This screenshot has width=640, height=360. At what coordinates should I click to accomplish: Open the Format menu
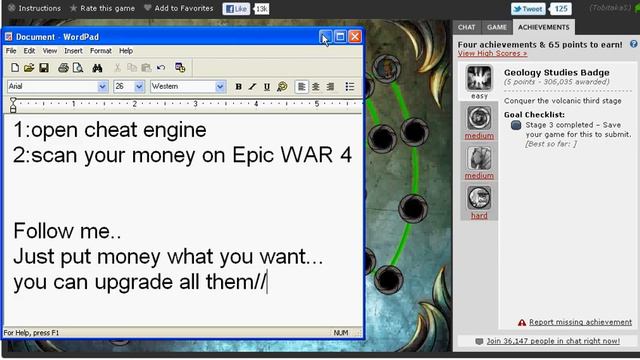pos(101,51)
